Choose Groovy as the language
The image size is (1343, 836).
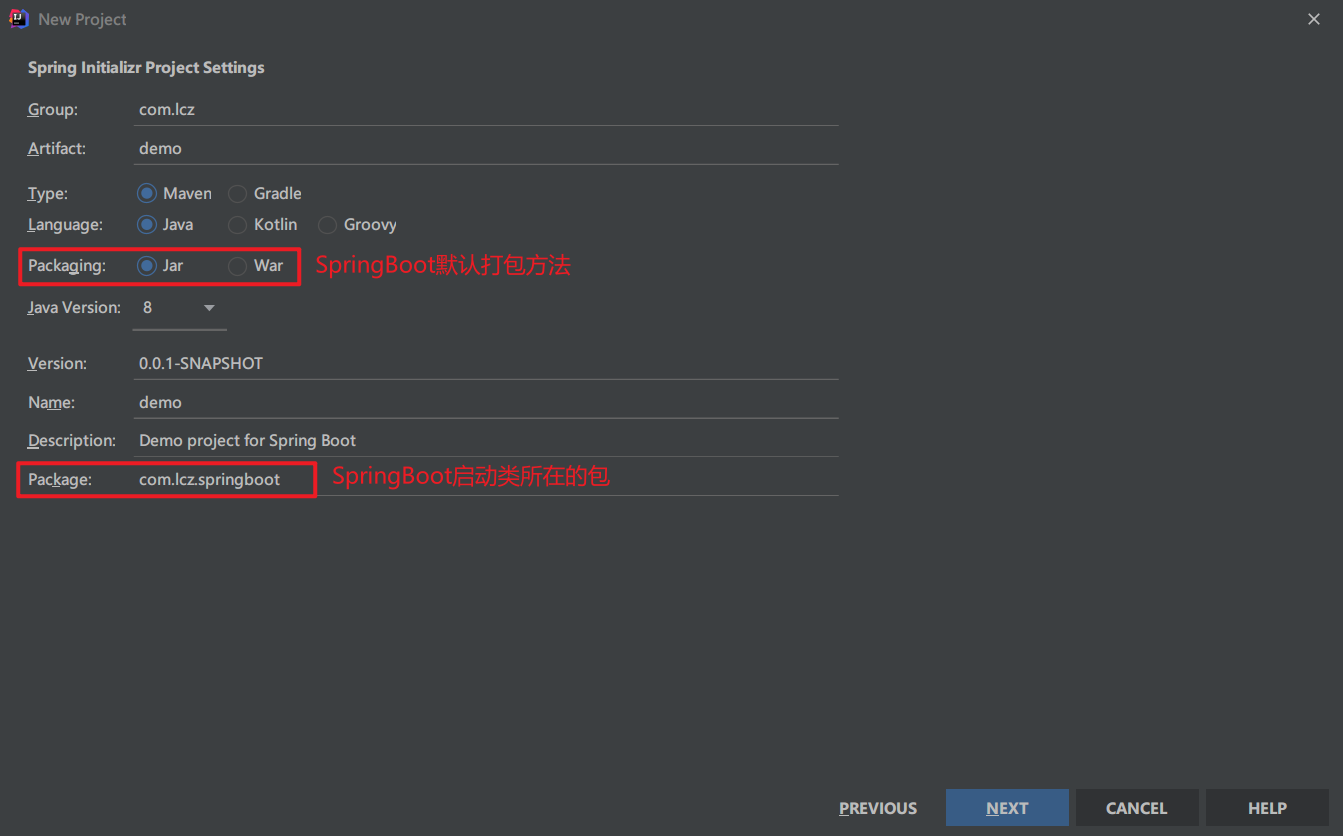[358, 225]
